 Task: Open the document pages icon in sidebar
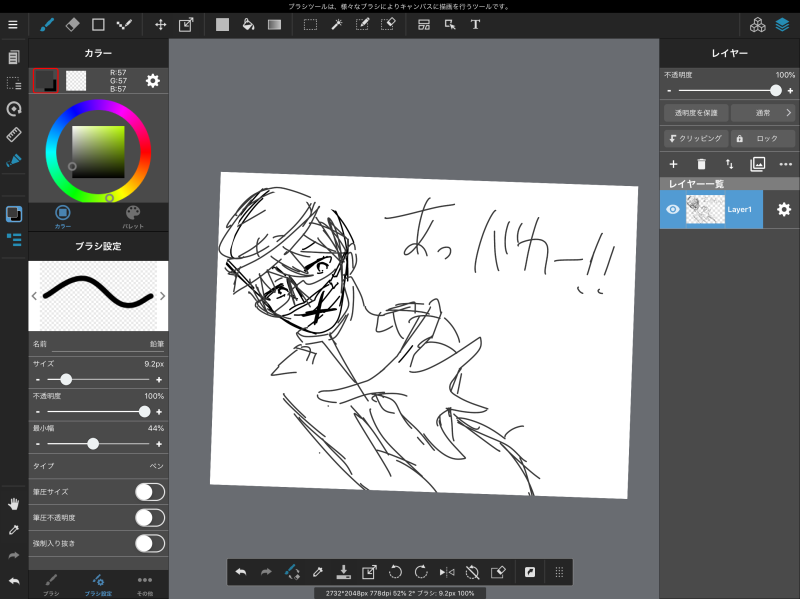14,57
